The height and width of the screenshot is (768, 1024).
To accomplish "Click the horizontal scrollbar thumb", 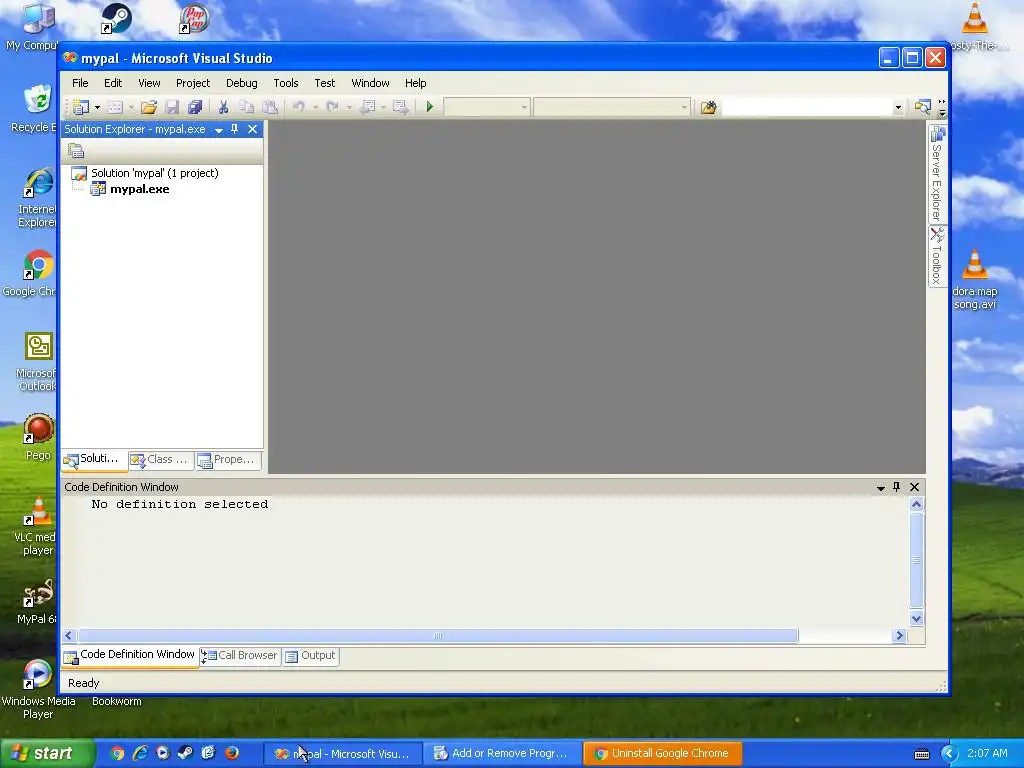I will 438,635.
